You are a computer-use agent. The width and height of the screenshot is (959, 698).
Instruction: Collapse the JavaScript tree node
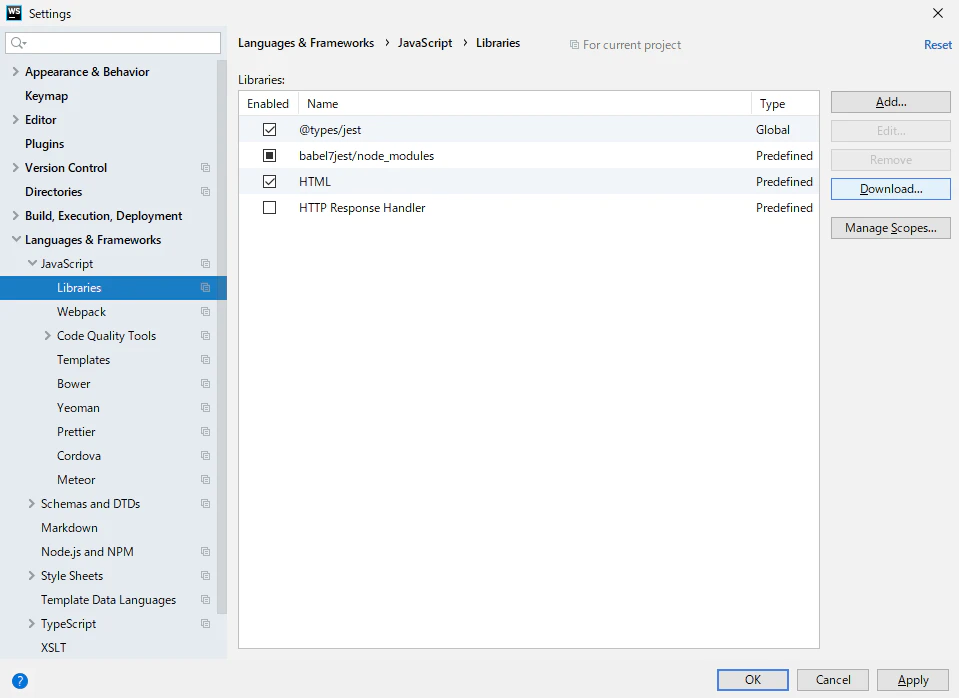pos(32,264)
